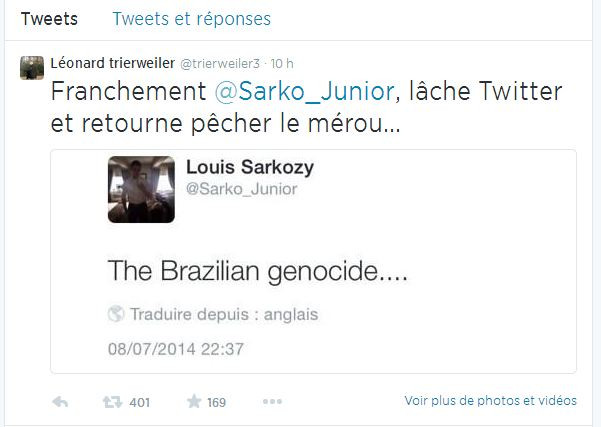
Task: Open the three-dots more options menu
Action: pyautogui.click(x=273, y=402)
